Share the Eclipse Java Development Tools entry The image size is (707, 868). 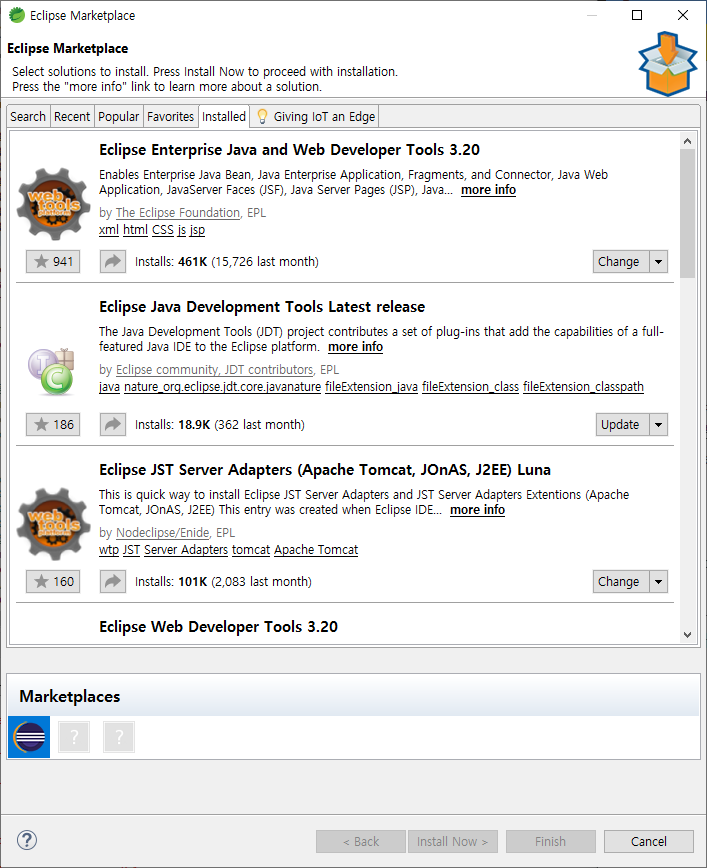tap(113, 425)
